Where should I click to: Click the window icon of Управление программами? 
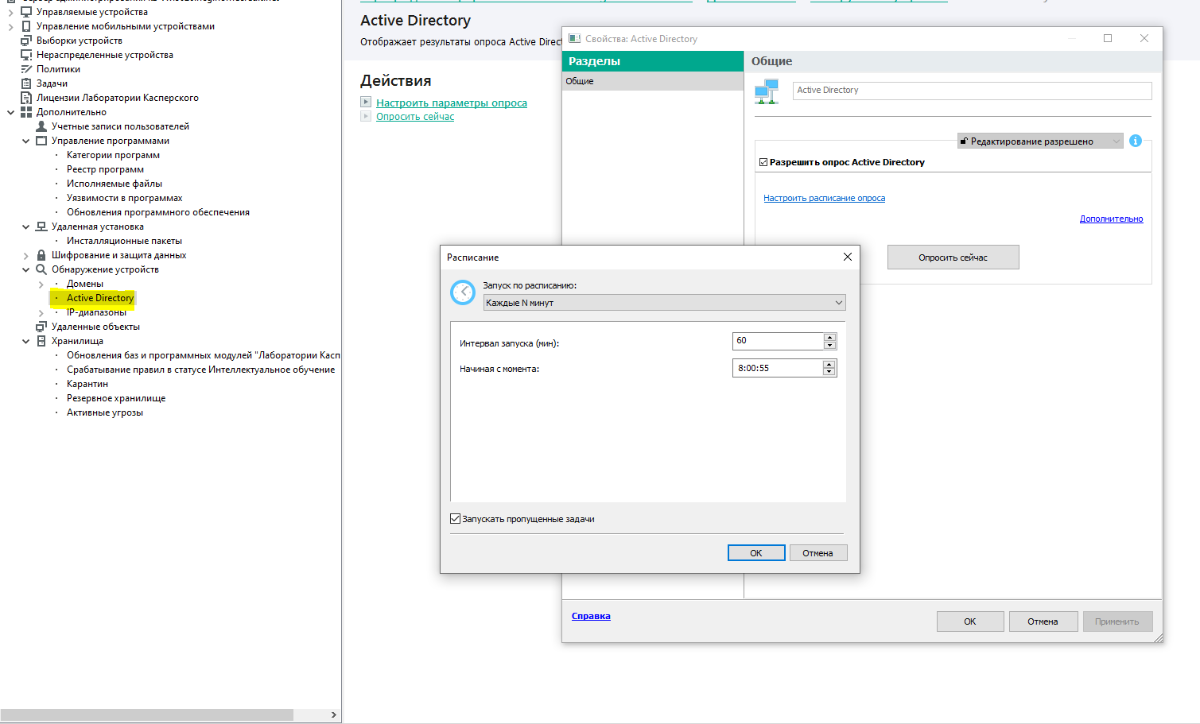pos(41,141)
